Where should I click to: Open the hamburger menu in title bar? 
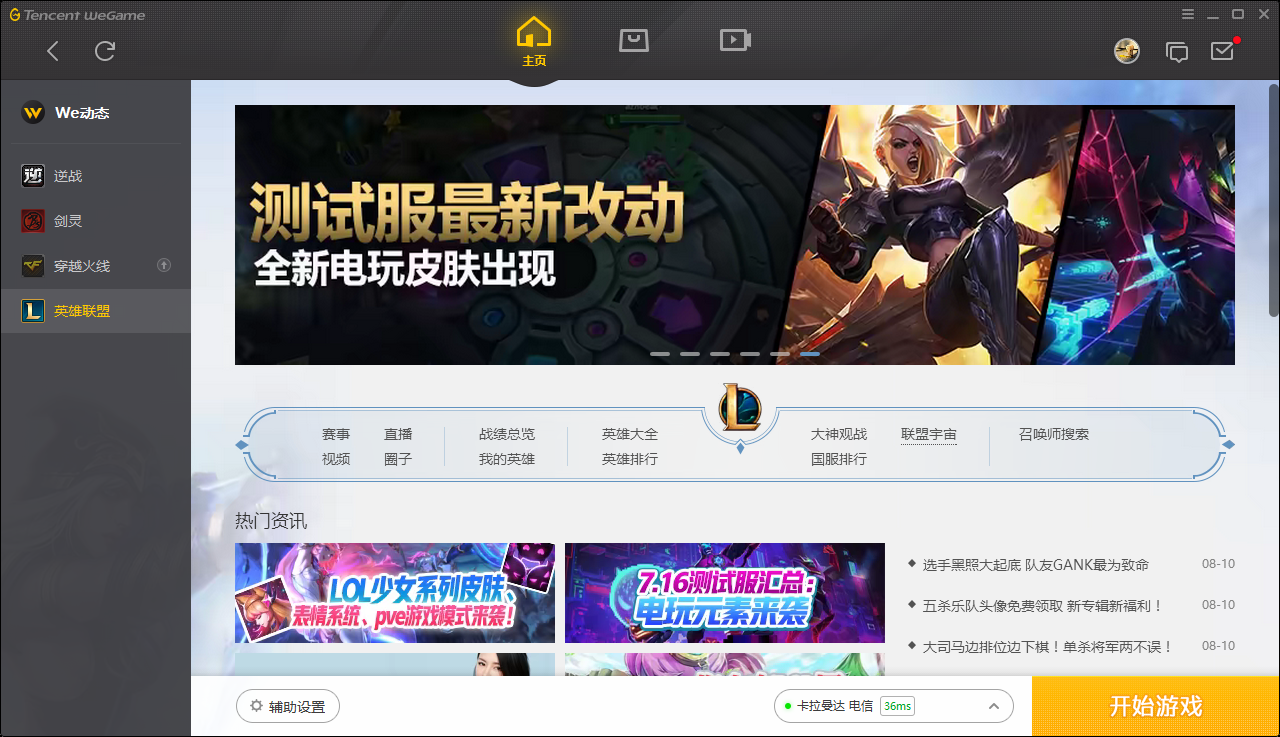pos(1188,14)
